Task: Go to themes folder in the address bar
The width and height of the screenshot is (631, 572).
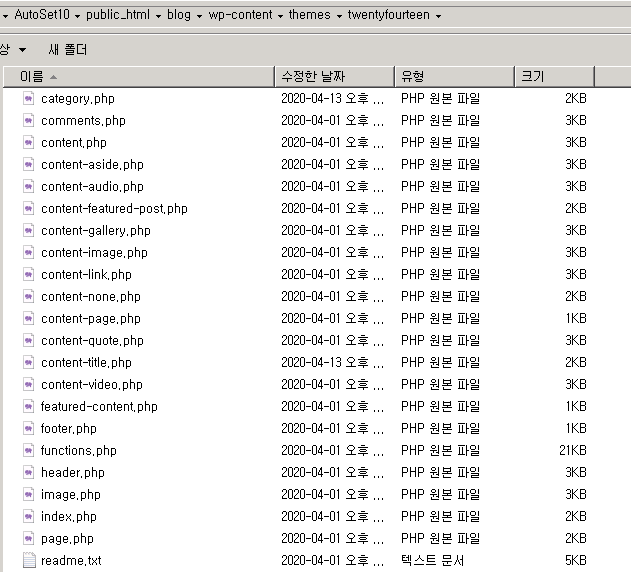Action: click(x=309, y=15)
